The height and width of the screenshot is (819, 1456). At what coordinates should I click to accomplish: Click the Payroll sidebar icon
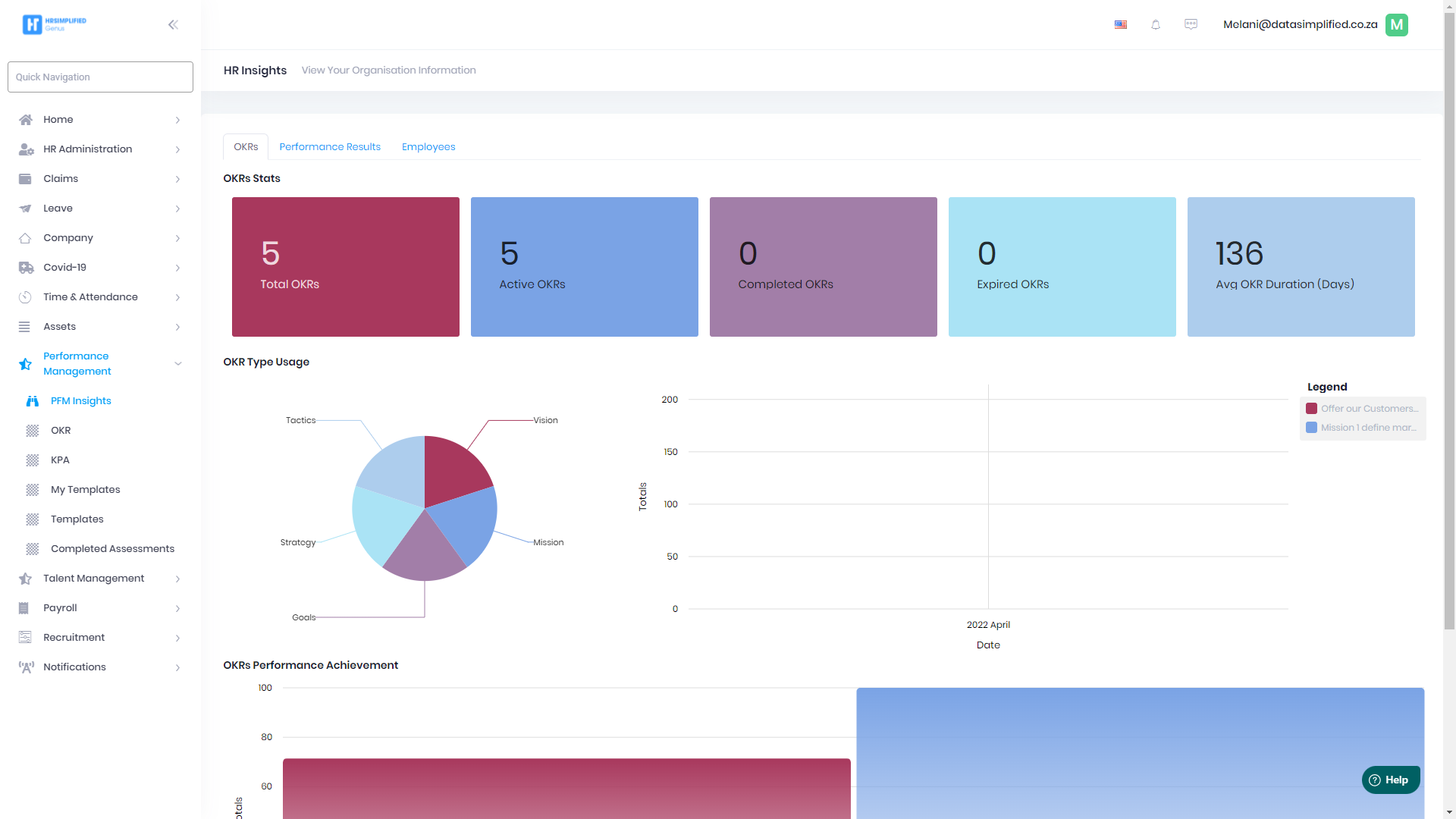(24, 608)
